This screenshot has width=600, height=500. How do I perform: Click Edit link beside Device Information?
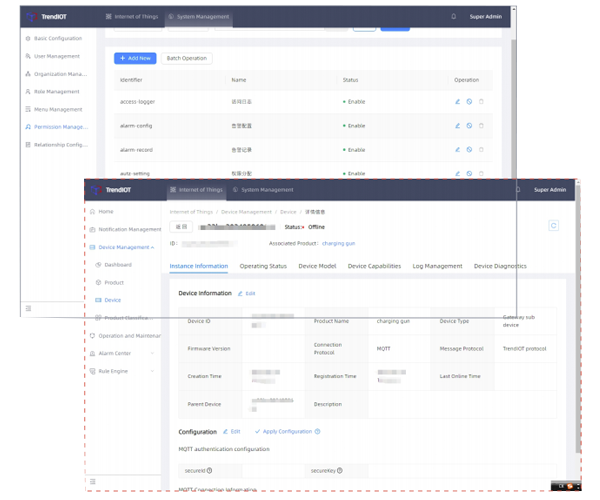click(x=247, y=294)
